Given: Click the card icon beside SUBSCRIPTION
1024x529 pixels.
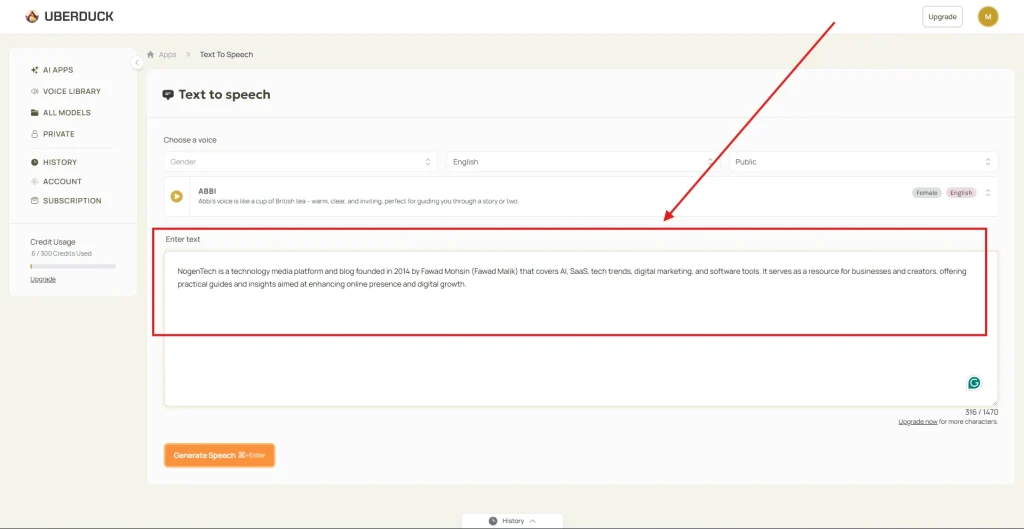Looking at the screenshot, I should (35, 200).
